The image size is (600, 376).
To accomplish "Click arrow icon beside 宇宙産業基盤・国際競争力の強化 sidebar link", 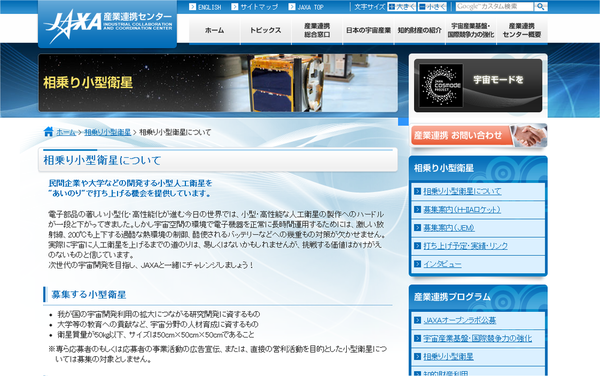I will point(417,338).
